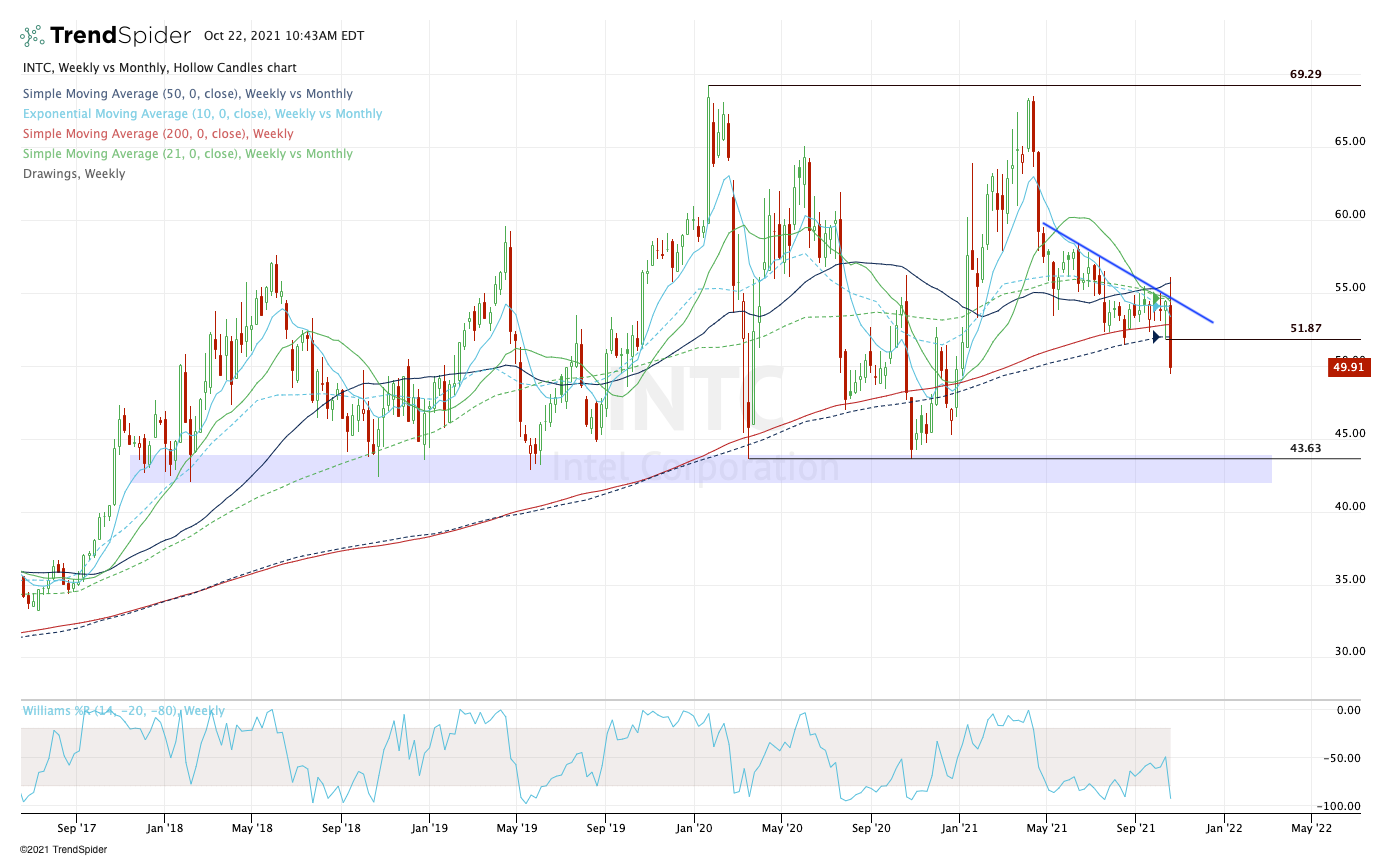Click the 43.63 support level label
Viewport: 1391px width, 859px height.
1306,448
